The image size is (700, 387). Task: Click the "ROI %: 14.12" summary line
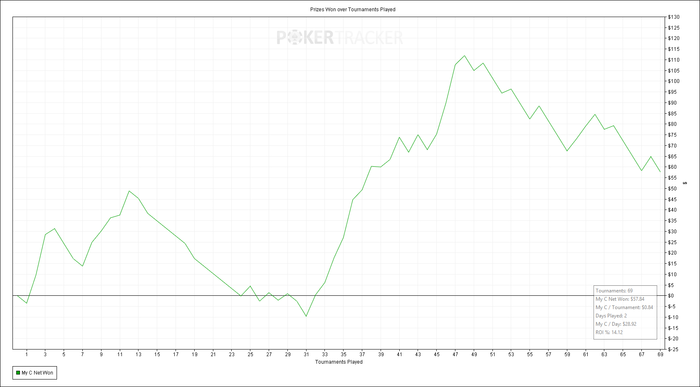609,332
